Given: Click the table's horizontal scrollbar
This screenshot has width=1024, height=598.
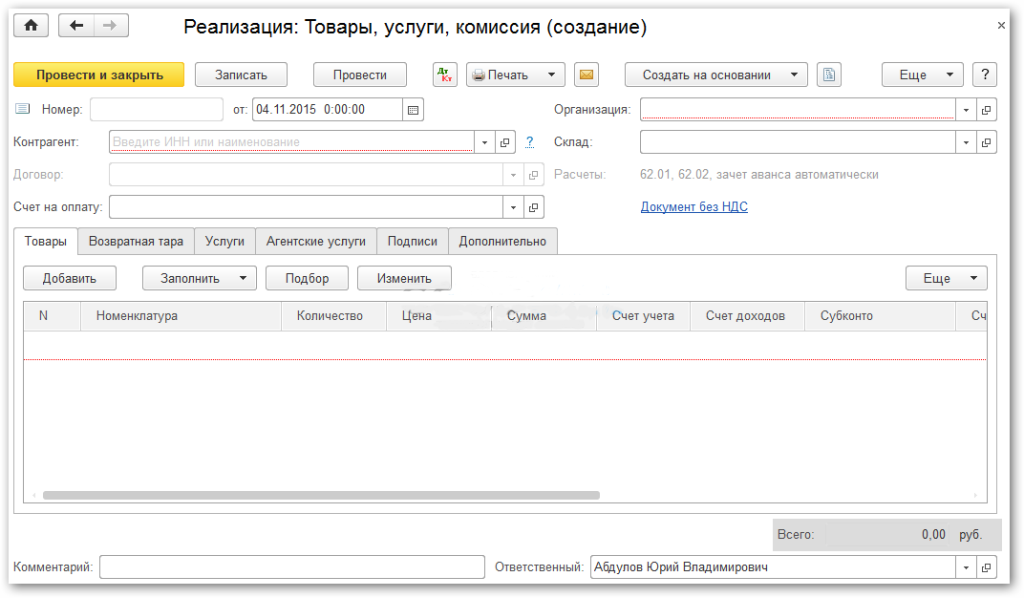Looking at the screenshot, I should pyautogui.click(x=320, y=495).
